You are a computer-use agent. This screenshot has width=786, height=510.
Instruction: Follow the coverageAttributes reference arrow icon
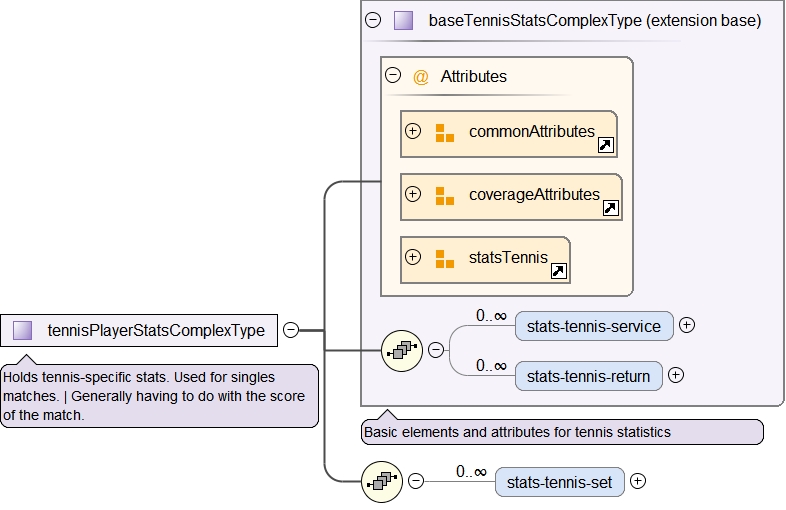click(x=611, y=209)
